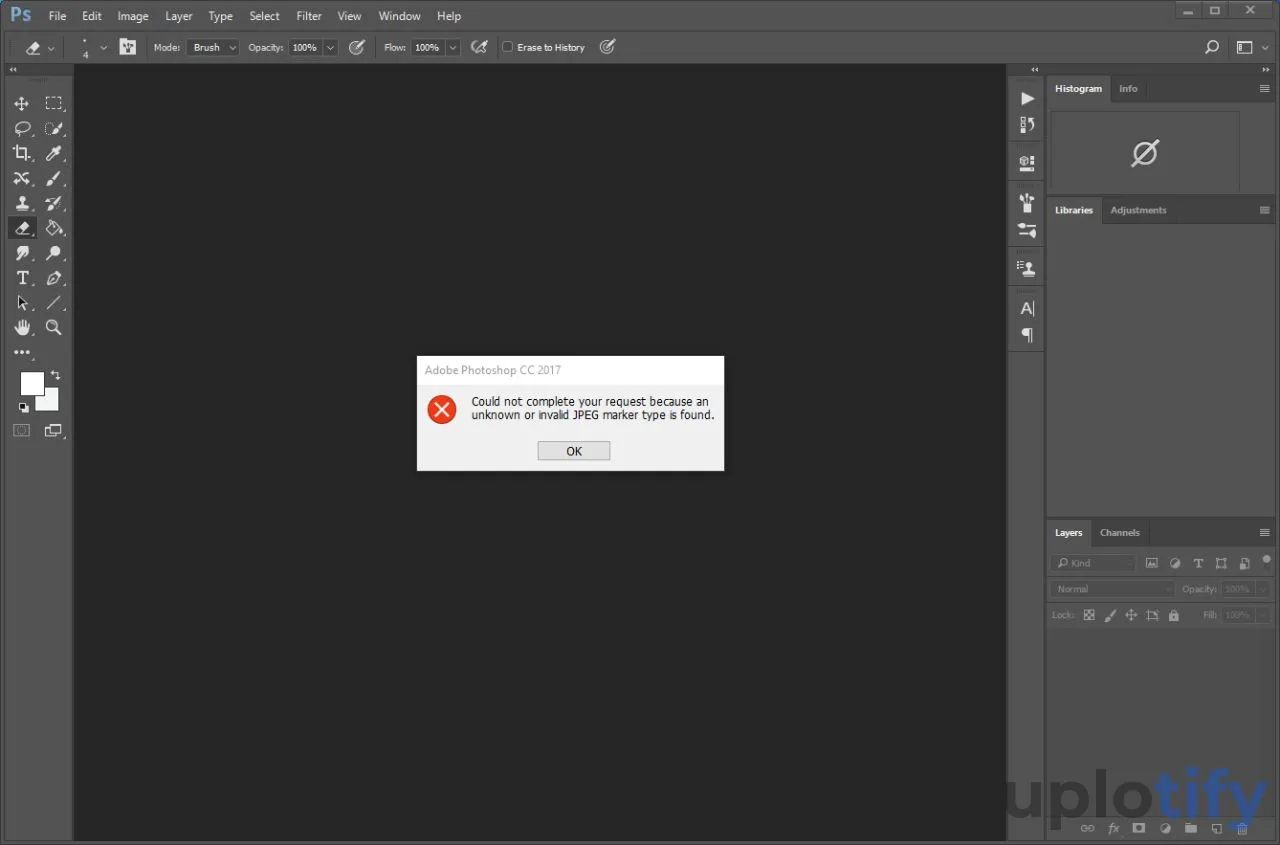Filter for shape layers in Layers panel
The image size is (1280, 845).
1221,563
